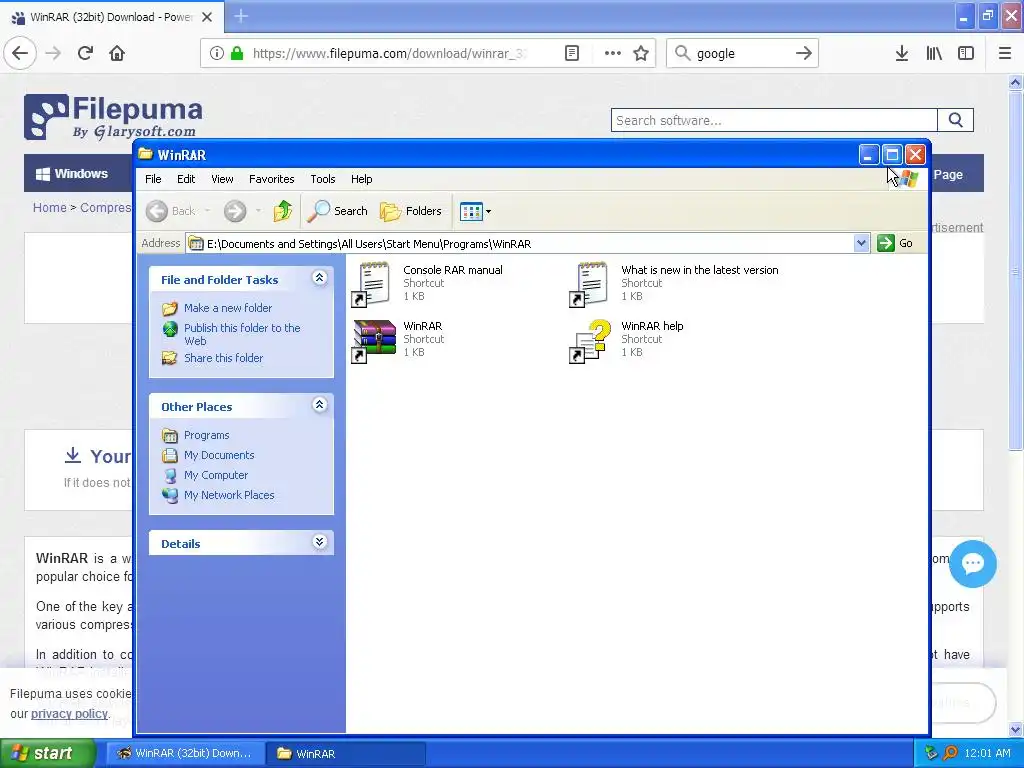Open the Console RAR manual shortcut icon
Image resolution: width=1024 pixels, height=768 pixels.
[x=372, y=284]
